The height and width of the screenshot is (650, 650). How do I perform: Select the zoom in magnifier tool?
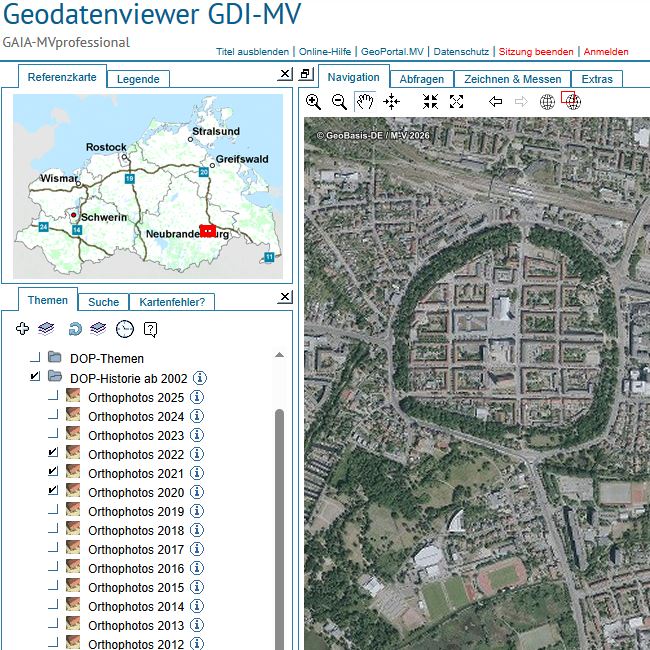click(x=313, y=102)
